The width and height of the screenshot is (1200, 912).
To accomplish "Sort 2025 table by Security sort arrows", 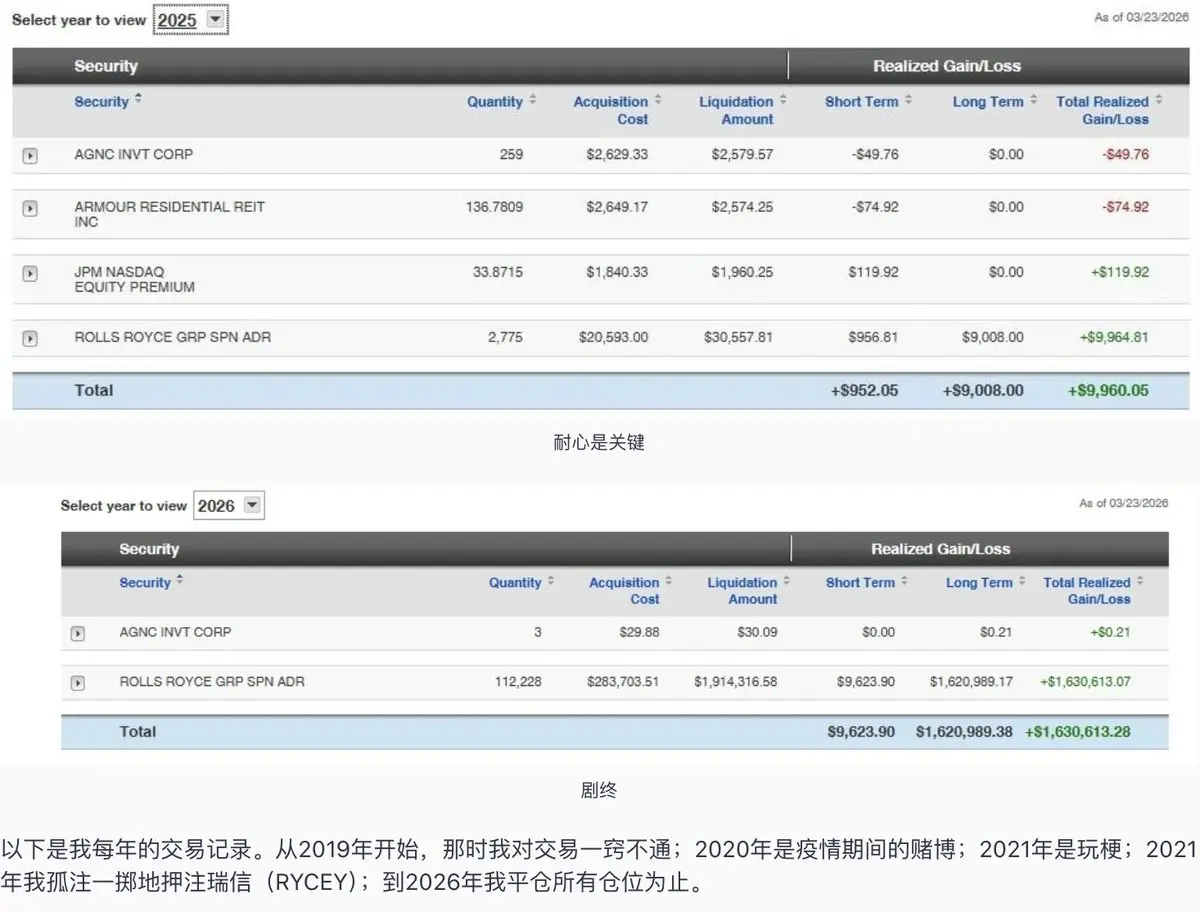I will tap(138, 99).
